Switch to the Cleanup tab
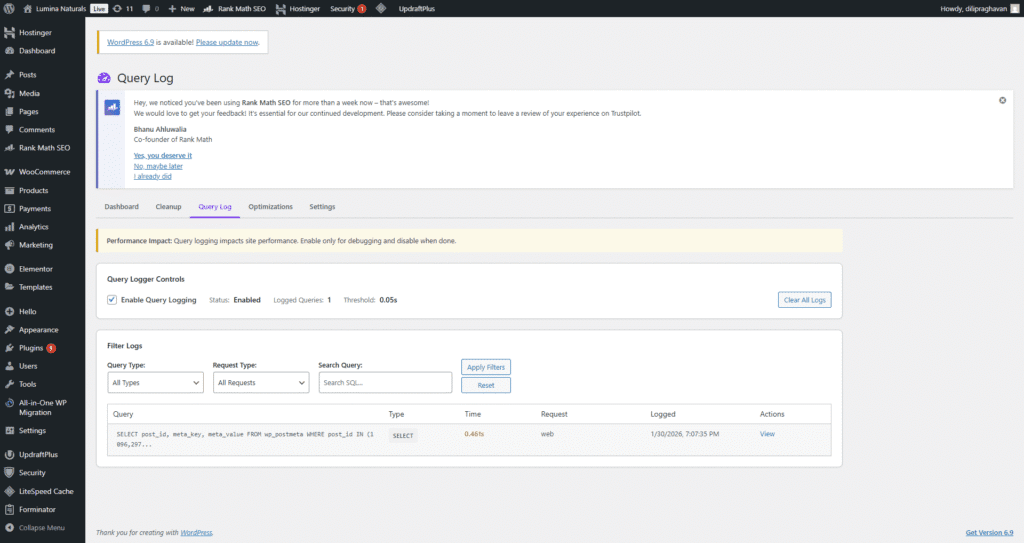 pos(168,207)
